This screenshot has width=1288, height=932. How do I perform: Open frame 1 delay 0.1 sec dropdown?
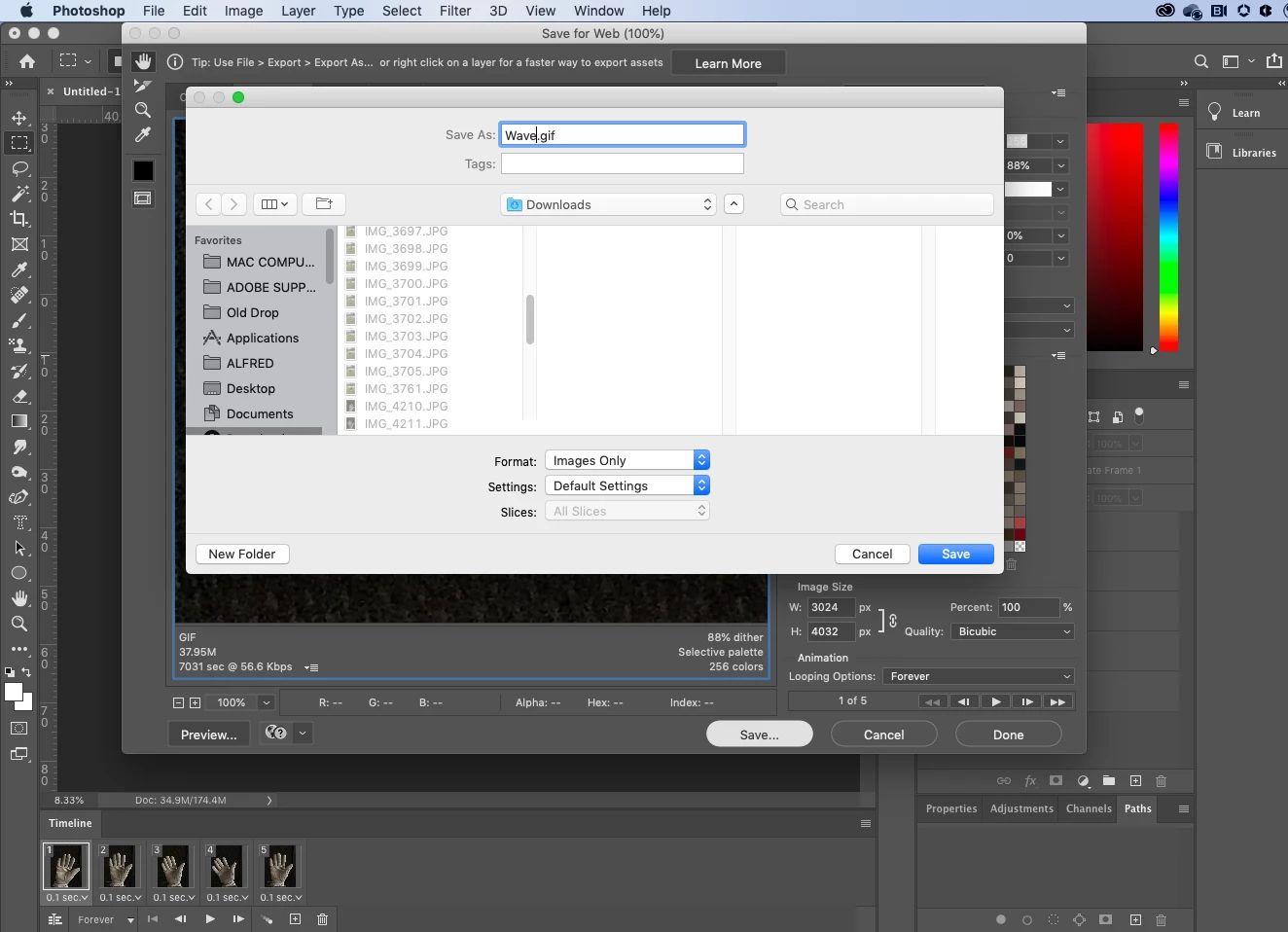coord(66,897)
